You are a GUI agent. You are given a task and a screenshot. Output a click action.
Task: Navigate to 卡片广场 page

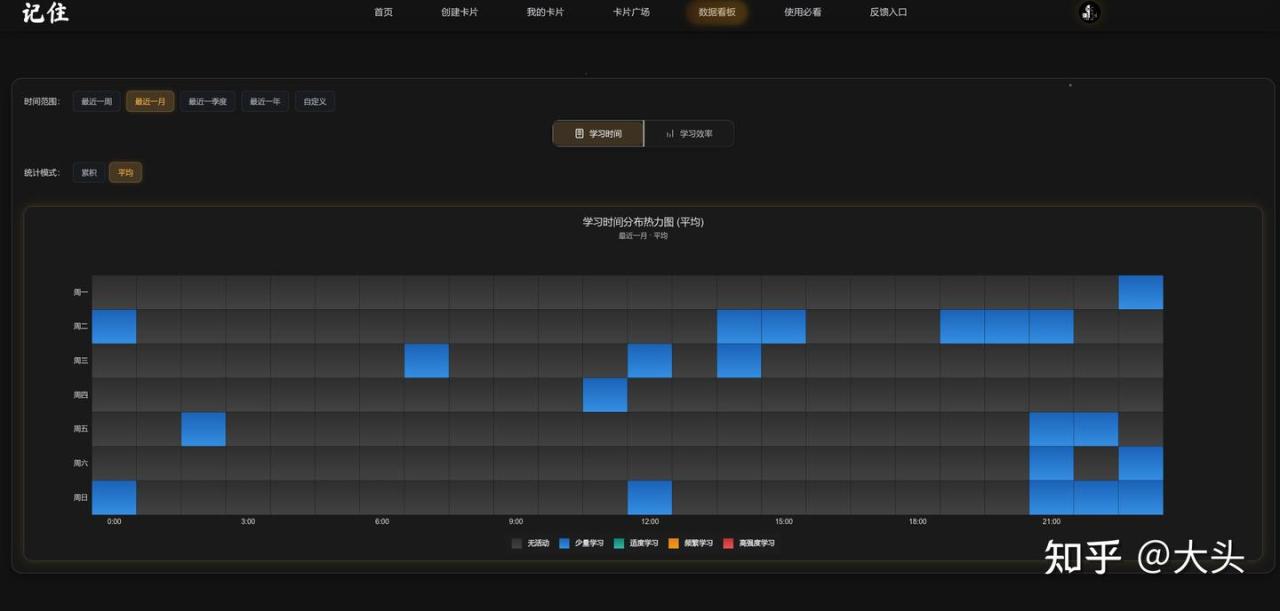pos(631,13)
